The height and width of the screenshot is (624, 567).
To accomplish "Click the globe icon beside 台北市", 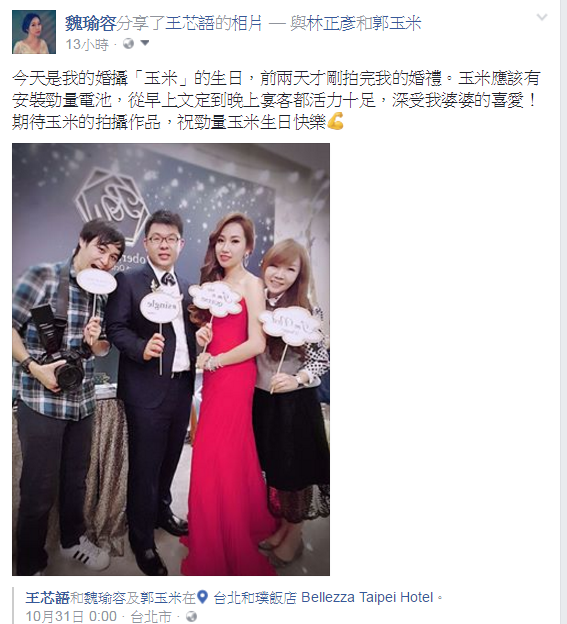I will pos(191,616).
